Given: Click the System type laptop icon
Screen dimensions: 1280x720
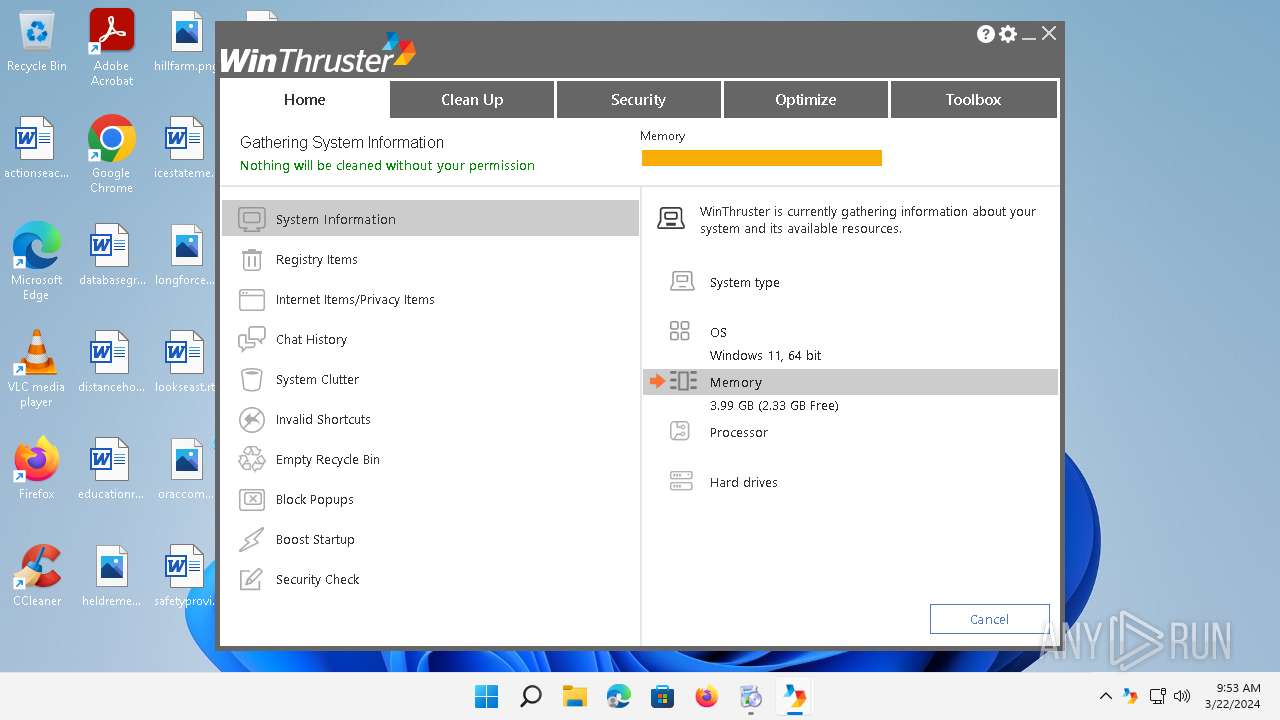Looking at the screenshot, I should [x=681, y=282].
